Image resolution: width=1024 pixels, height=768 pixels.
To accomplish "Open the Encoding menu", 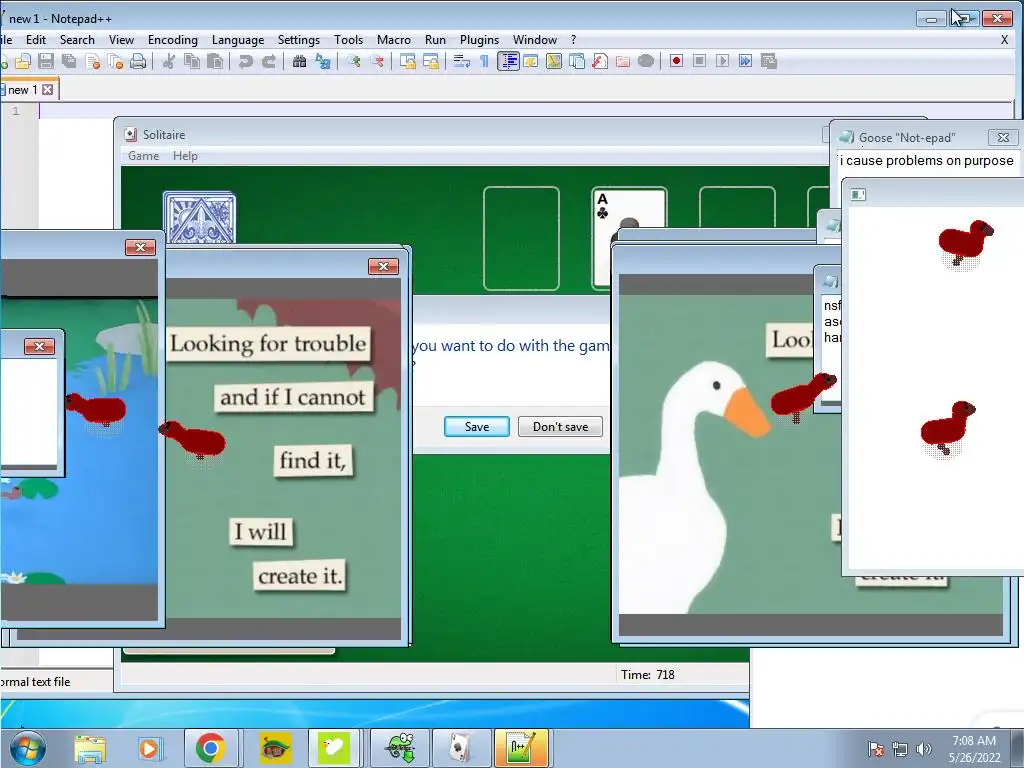I will point(172,40).
